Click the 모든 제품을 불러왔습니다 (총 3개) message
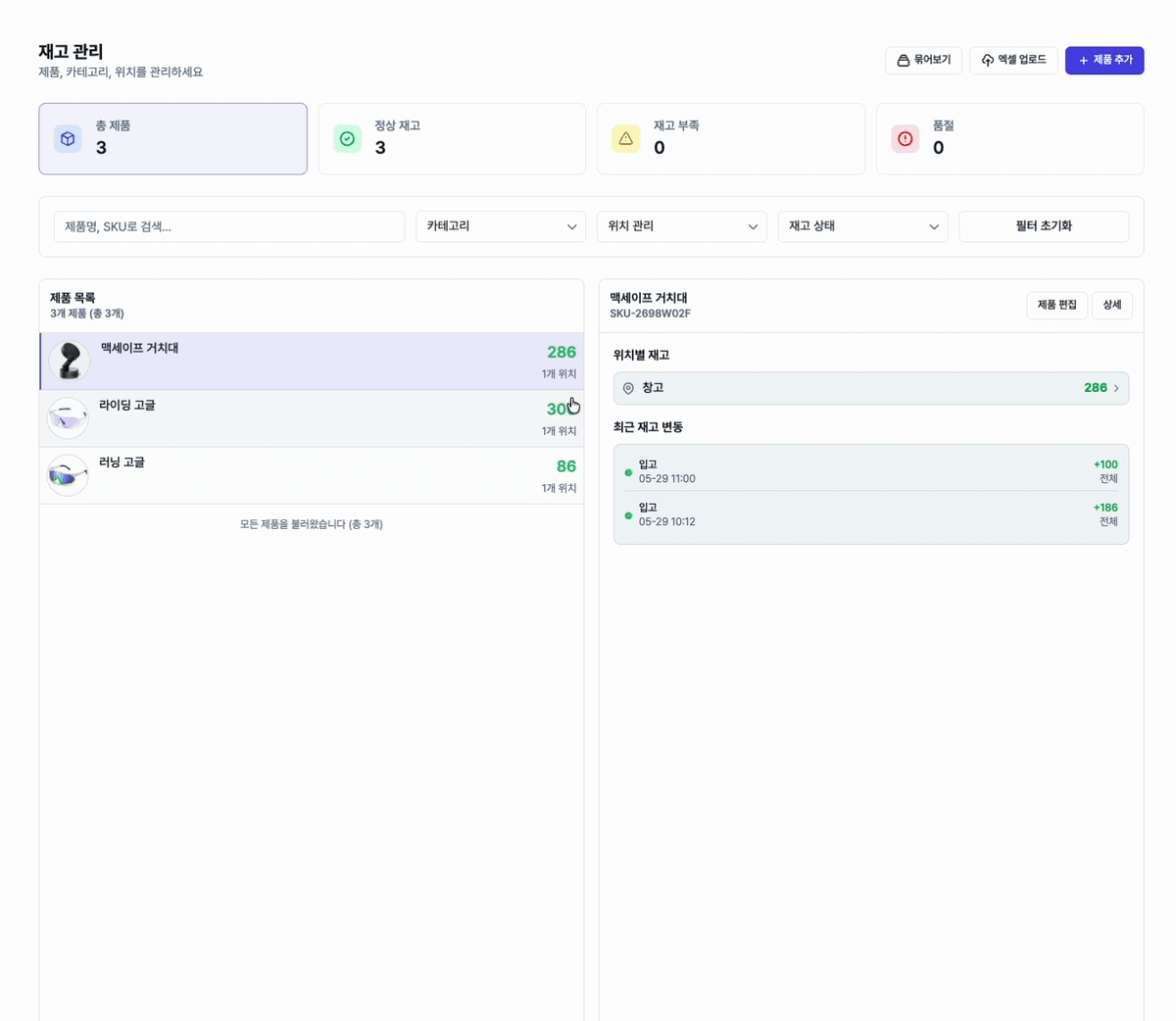Viewport: 1176px width, 1021px height. coord(312,524)
